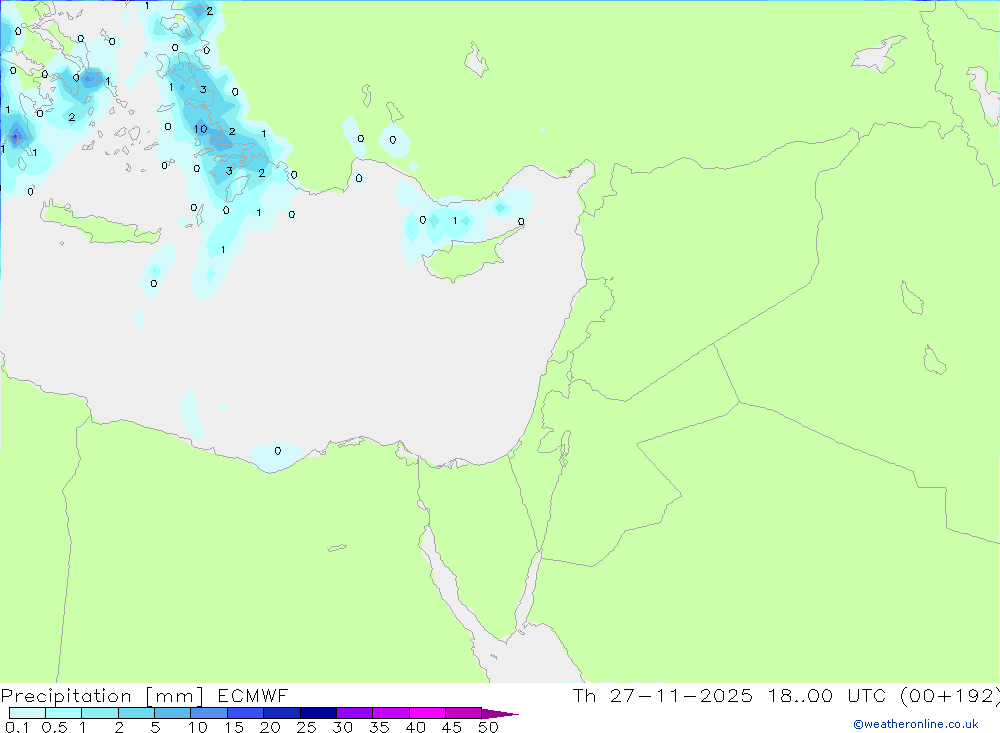
Task: Select the 30–35 mm purple legend swatch
Action: (x=354, y=713)
